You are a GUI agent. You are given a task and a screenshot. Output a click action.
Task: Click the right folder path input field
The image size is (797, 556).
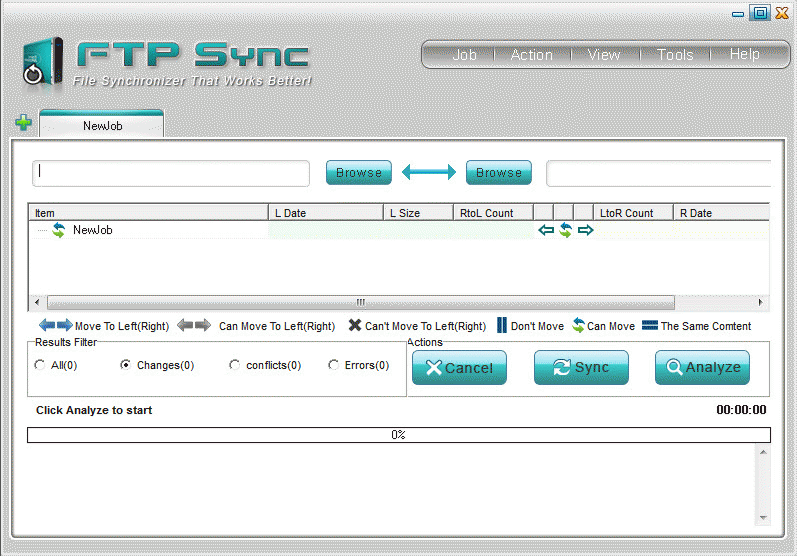(659, 174)
